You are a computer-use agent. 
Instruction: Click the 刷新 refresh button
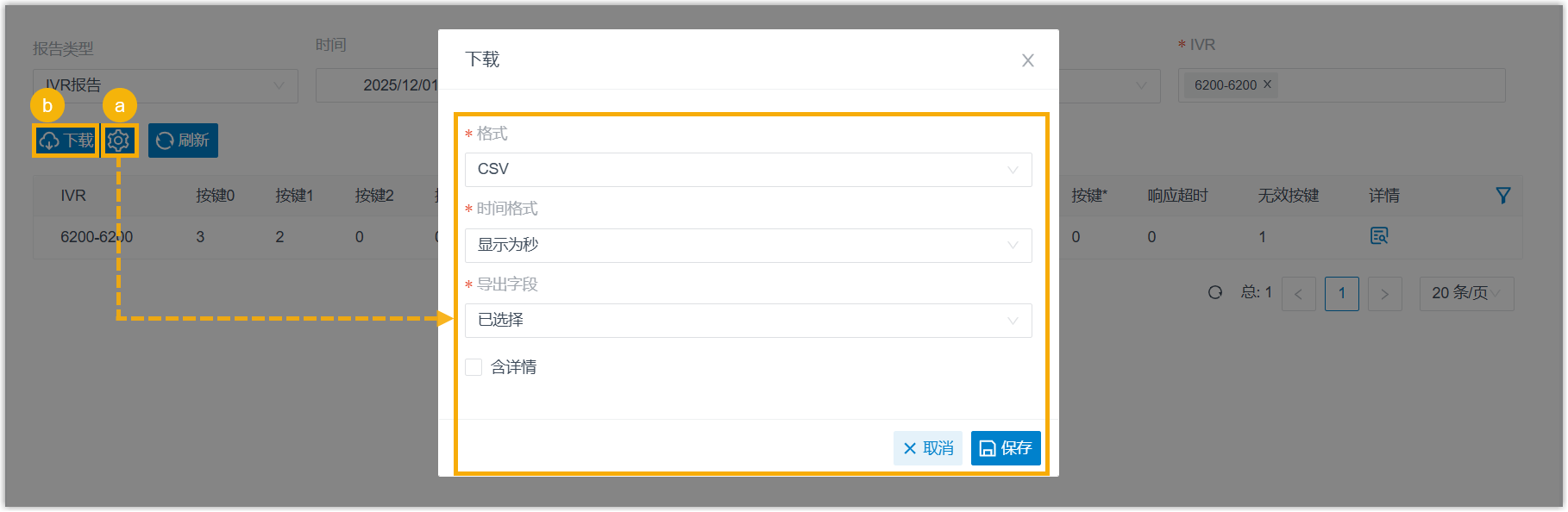coord(183,140)
